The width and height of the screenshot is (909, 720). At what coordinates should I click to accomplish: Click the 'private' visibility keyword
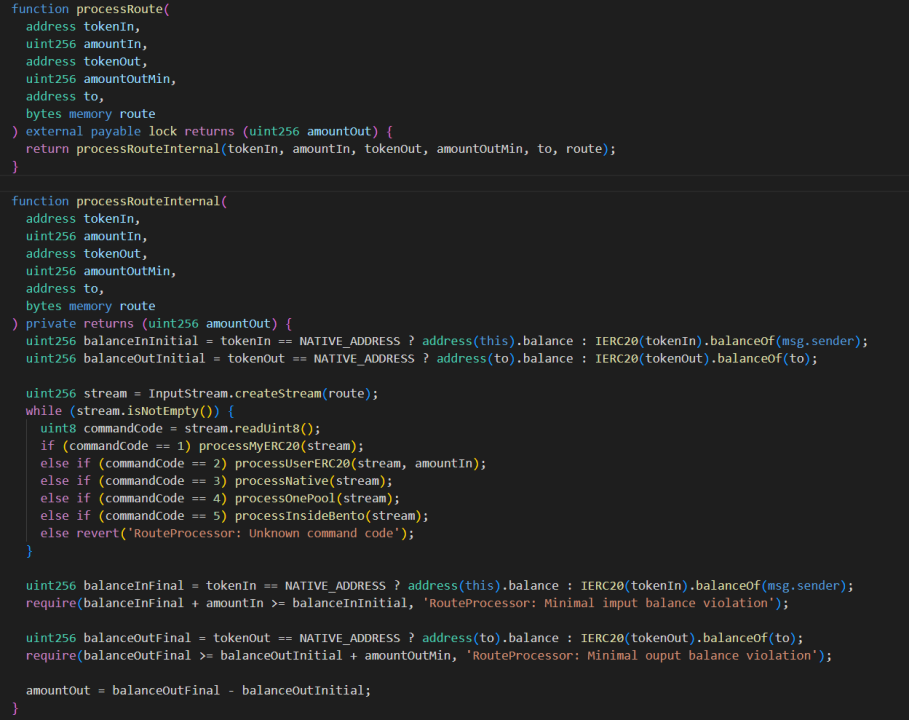(50, 323)
